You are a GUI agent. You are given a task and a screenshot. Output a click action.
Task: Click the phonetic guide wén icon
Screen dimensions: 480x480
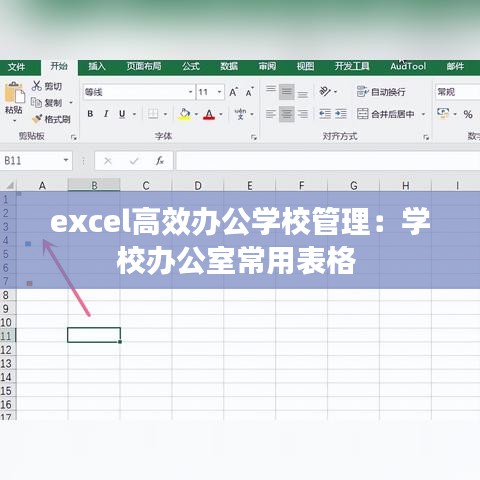click(x=240, y=114)
